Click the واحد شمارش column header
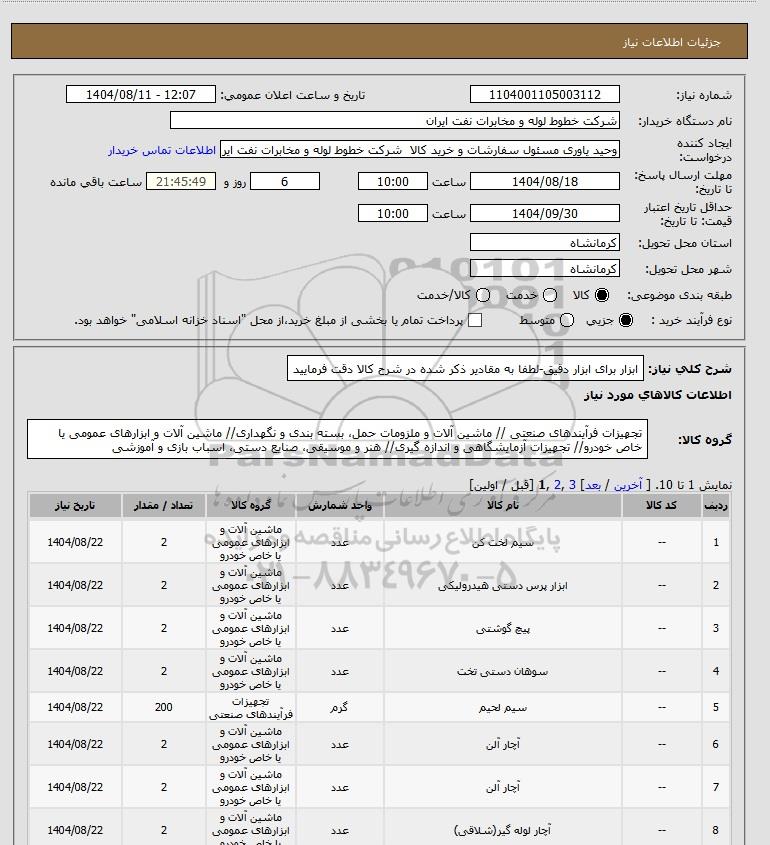Image resolution: width=770 pixels, height=845 pixels. [339, 505]
